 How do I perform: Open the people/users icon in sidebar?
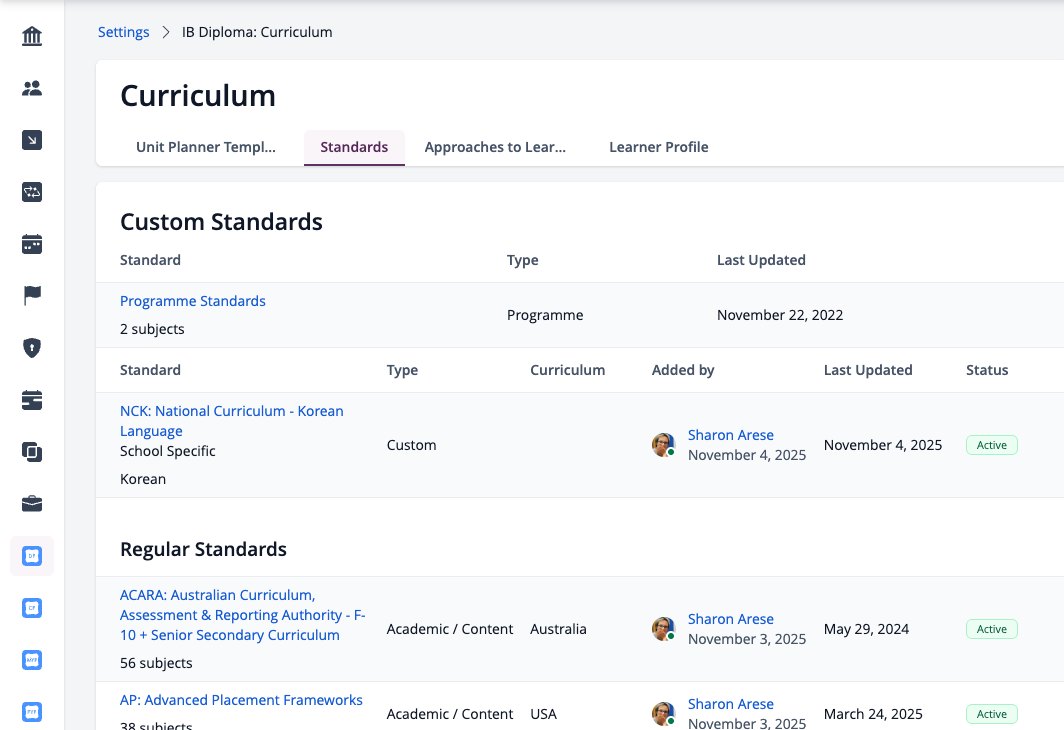[x=32, y=88]
